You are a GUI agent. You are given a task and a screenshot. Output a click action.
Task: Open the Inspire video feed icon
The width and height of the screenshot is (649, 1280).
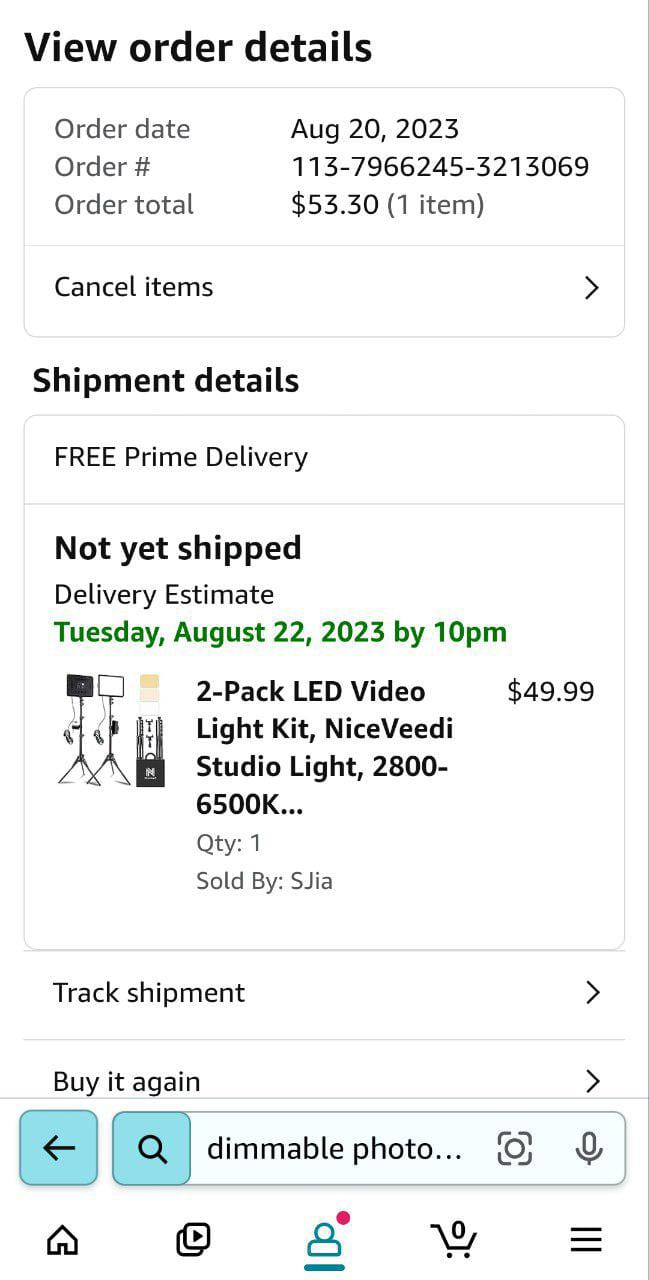tap(193, 1240)
